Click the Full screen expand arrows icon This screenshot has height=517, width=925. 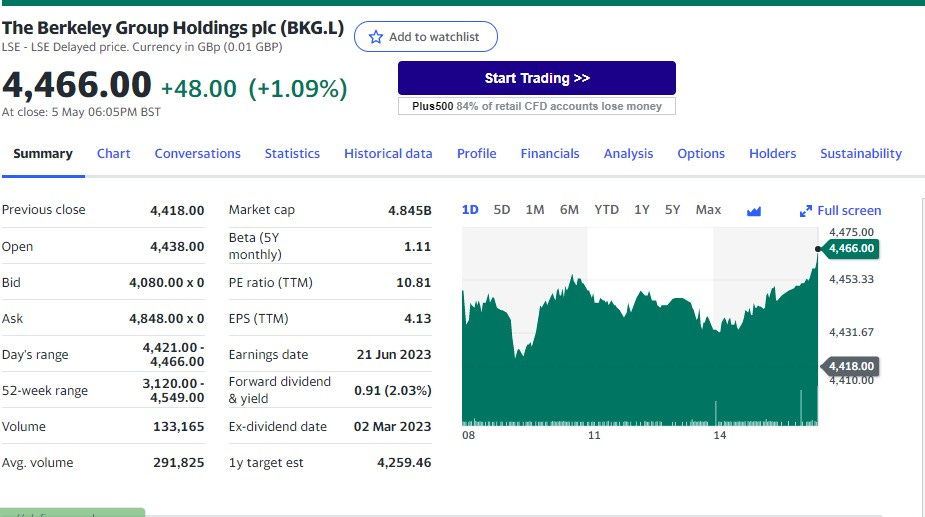coord(805,211)
